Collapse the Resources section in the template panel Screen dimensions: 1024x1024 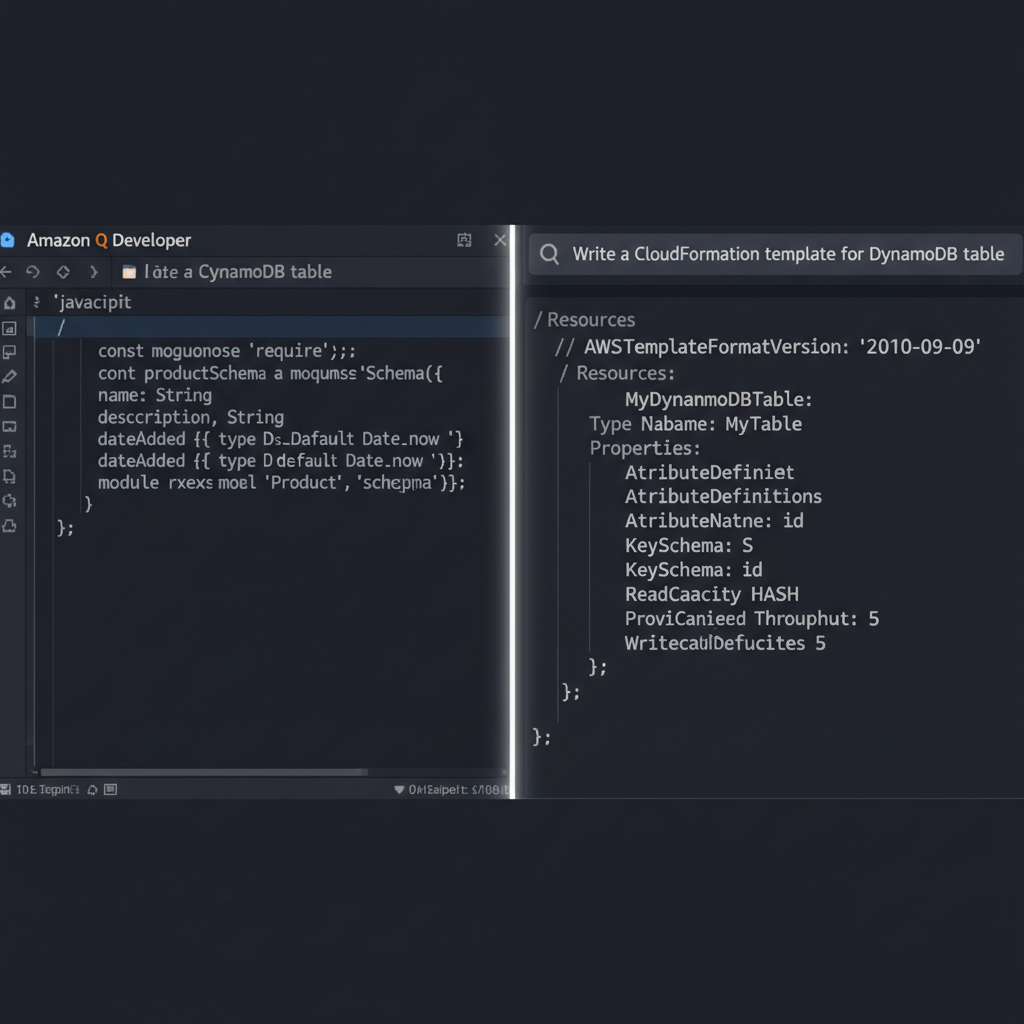[x=538, y=320]
